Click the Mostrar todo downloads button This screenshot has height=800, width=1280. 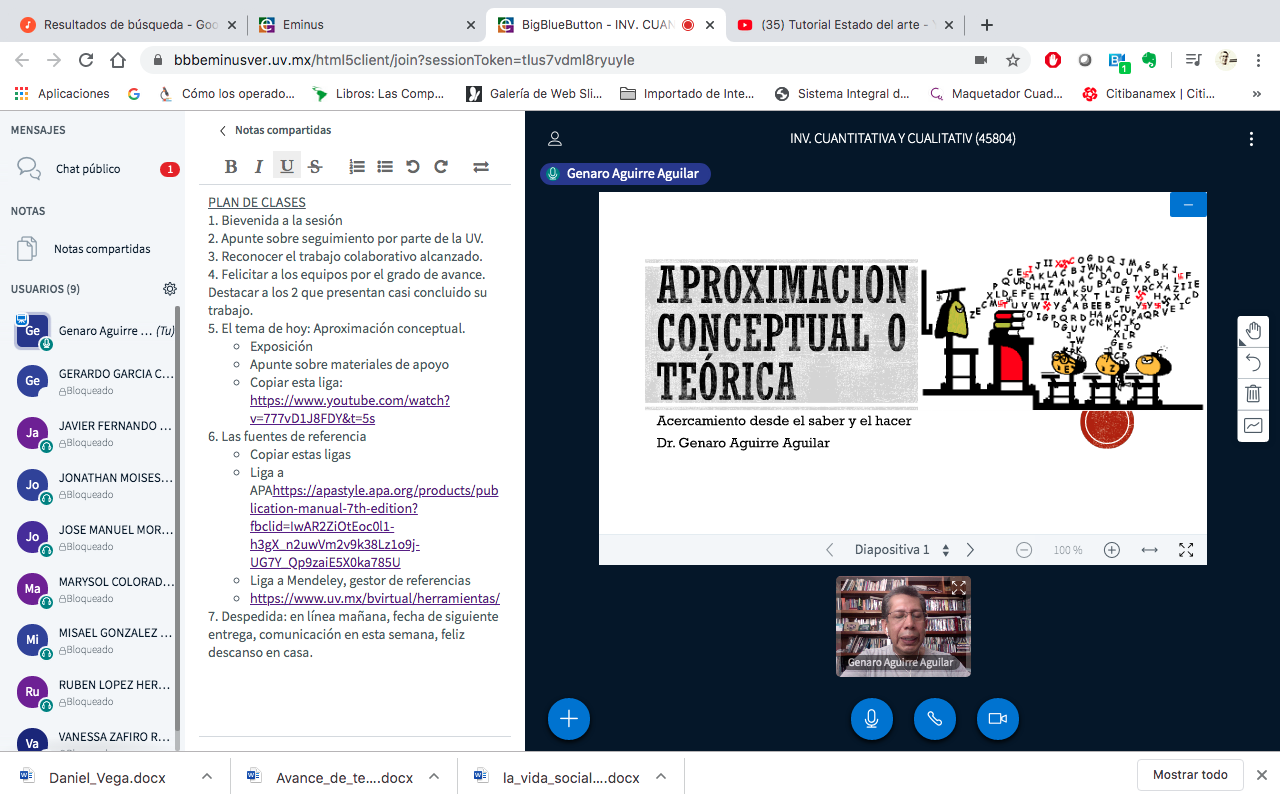[x=1190, y=775]
